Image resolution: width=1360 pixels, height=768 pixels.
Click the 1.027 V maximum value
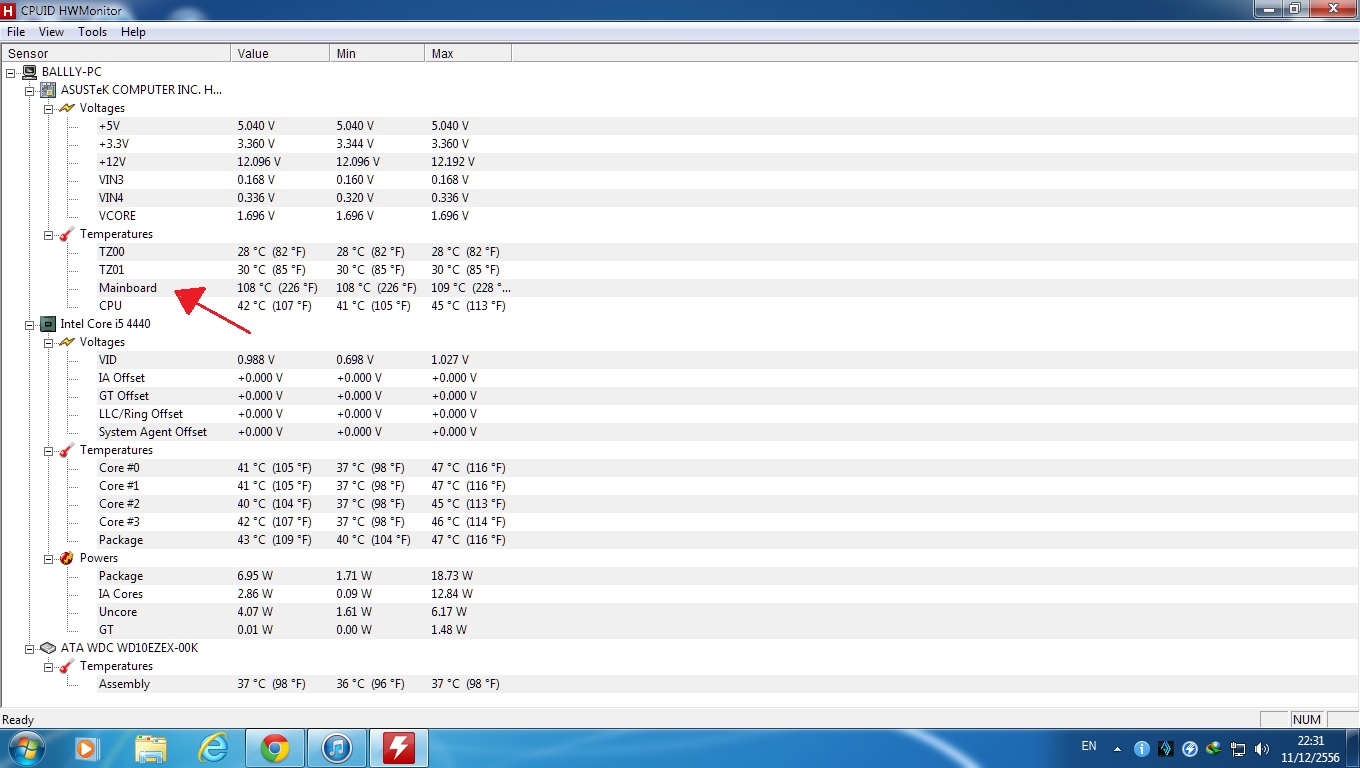tap(451, 360)
